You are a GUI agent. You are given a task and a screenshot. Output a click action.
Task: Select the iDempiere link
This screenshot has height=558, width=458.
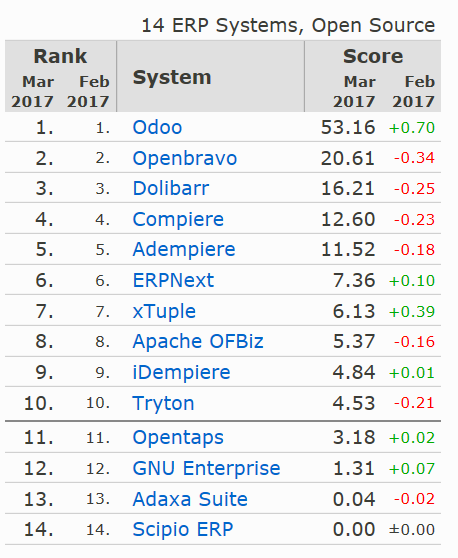click(181, 373)
